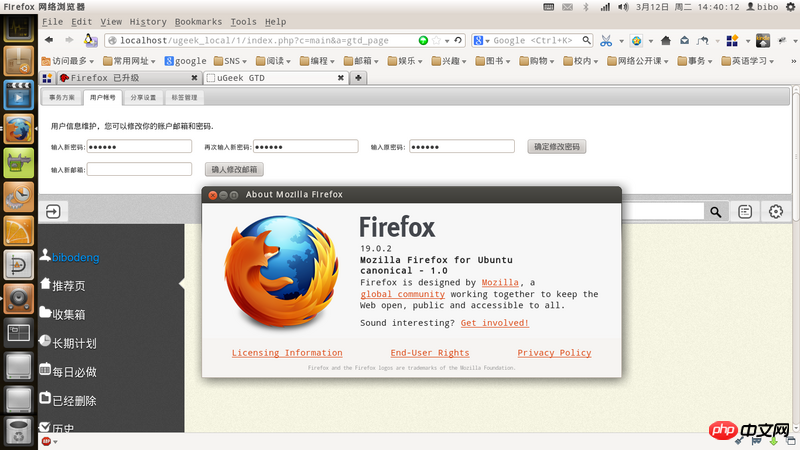
Task: Click the 确认修改邮箱 button
Action: point(234,169)
